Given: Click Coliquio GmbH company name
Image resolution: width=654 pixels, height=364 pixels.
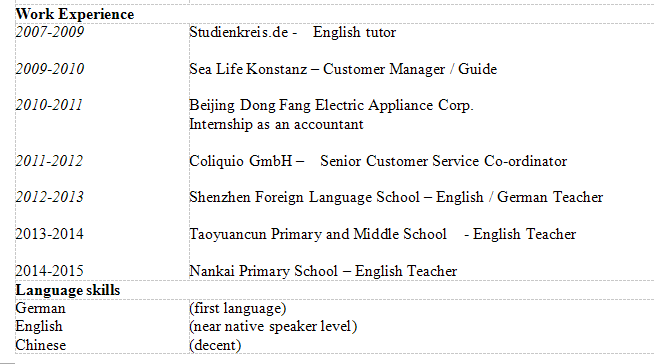Looking at the screenshot, I should coord(241,161).
